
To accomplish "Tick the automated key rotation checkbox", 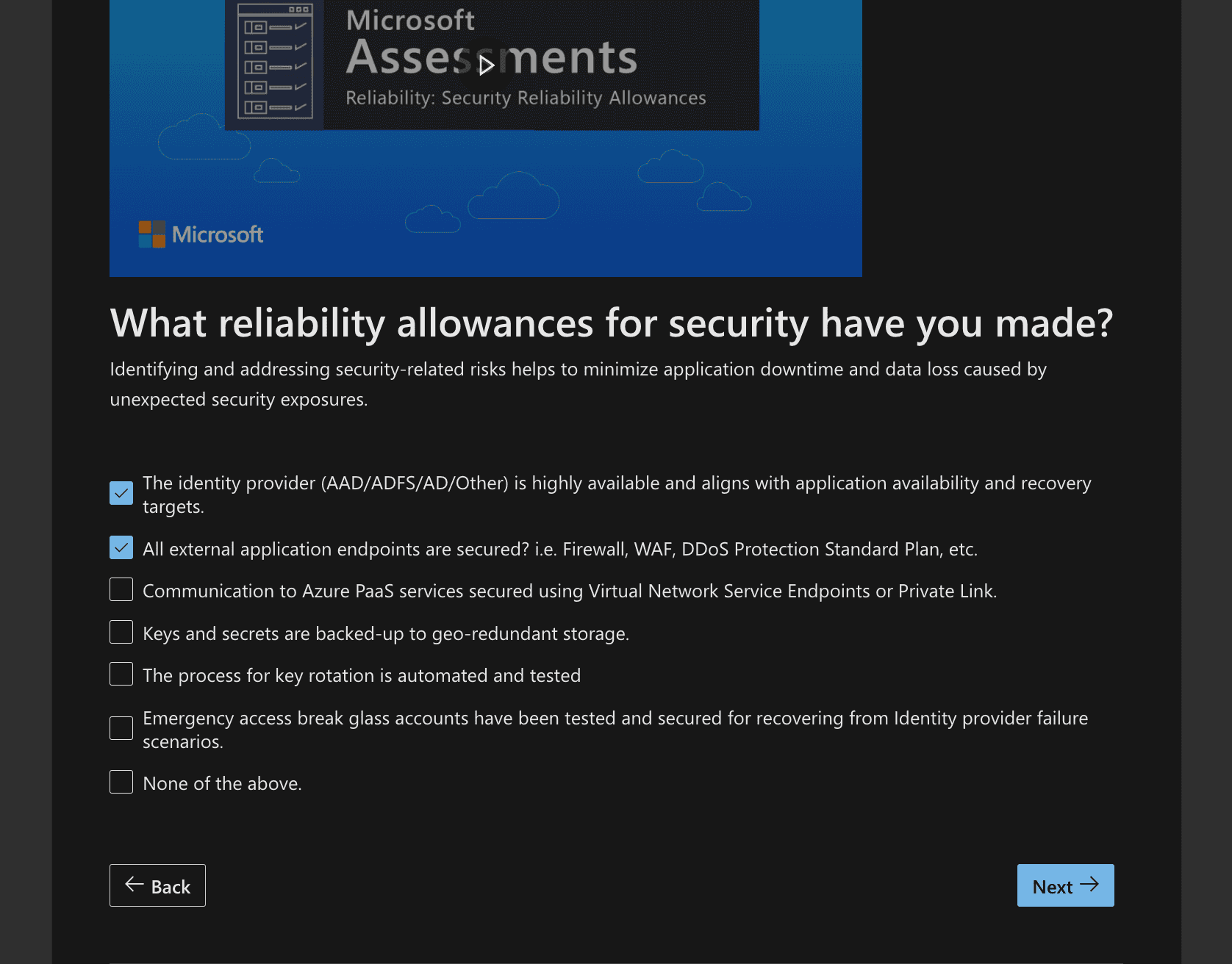I will click(121, 675).
